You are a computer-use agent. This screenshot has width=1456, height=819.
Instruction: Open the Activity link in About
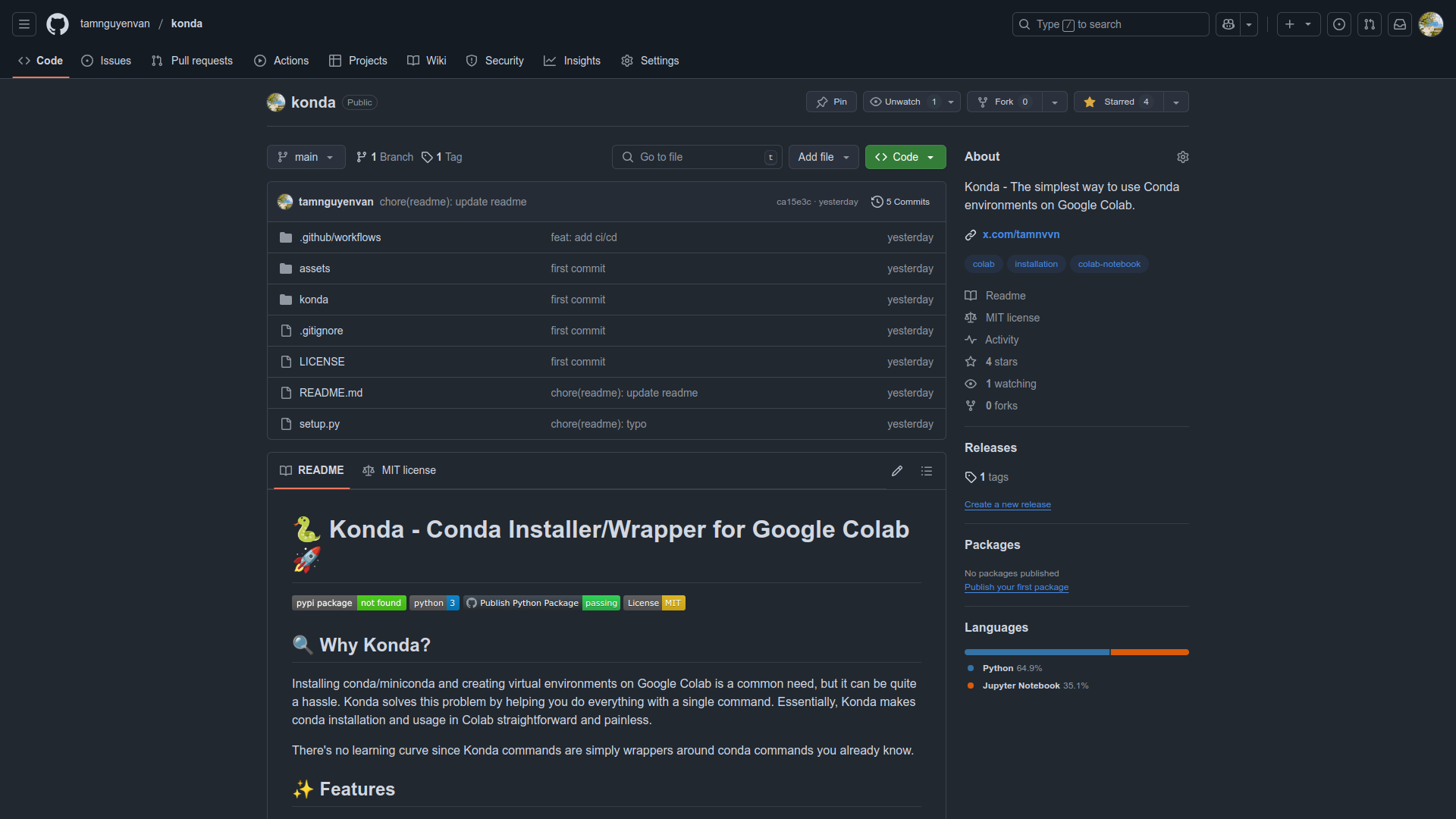pos(992,340)
